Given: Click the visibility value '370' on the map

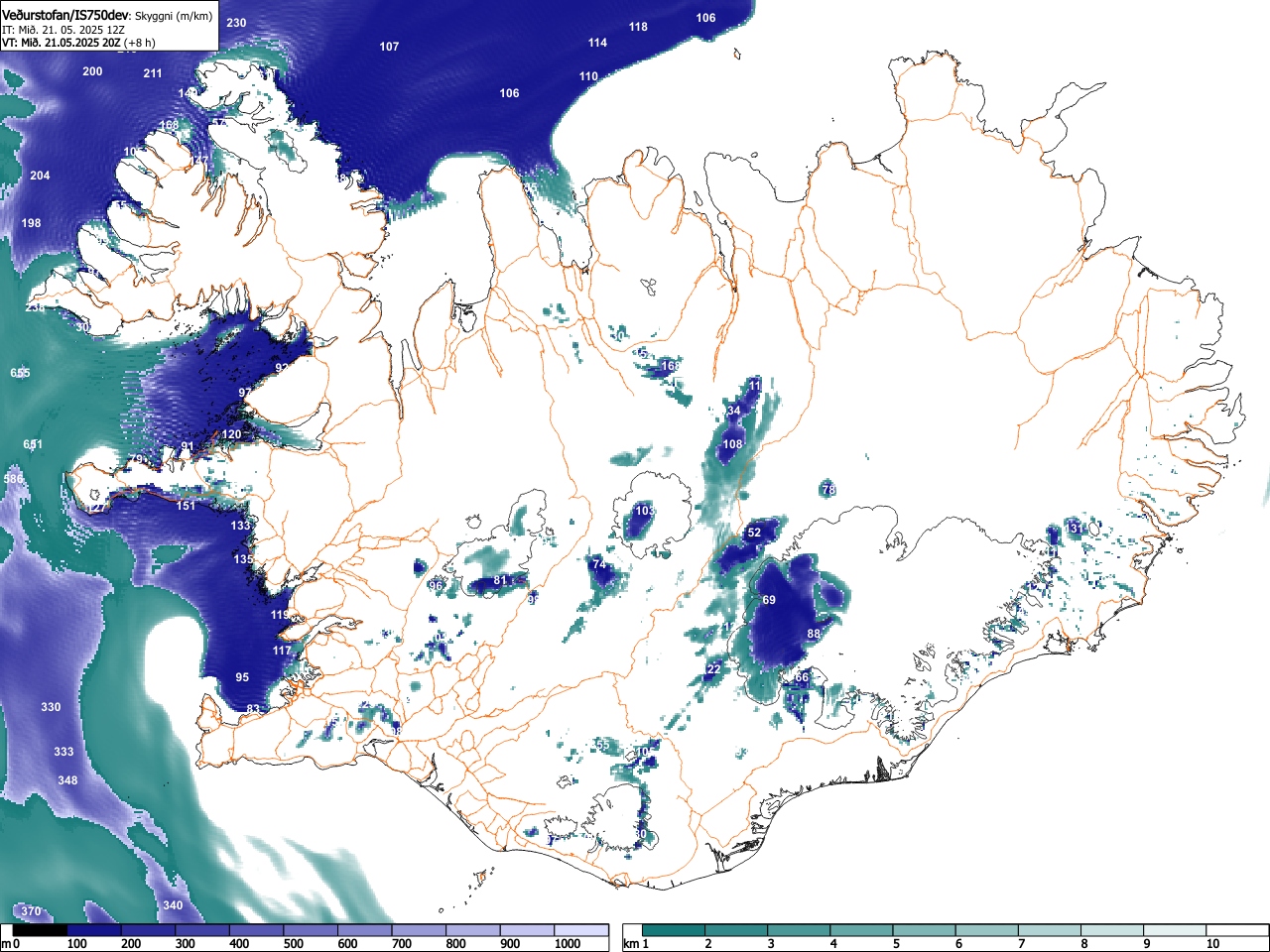Looking at the screenshot, I should click(32, 911).
